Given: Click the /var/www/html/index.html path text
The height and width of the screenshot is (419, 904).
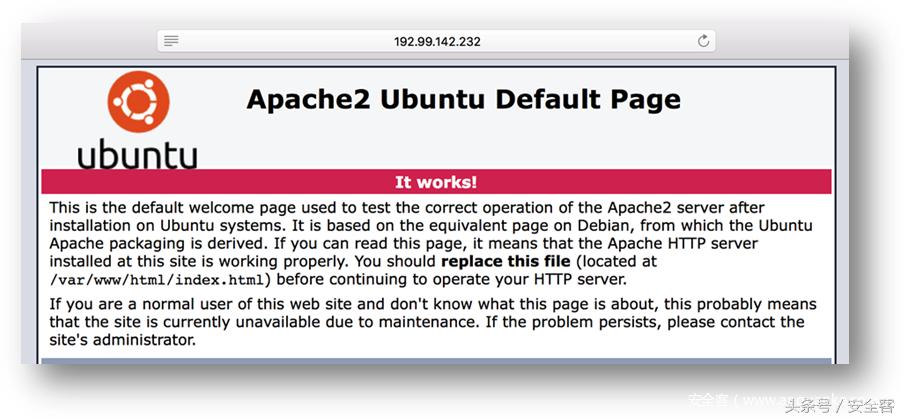Looking at the screenshot, I should point(158,279).
